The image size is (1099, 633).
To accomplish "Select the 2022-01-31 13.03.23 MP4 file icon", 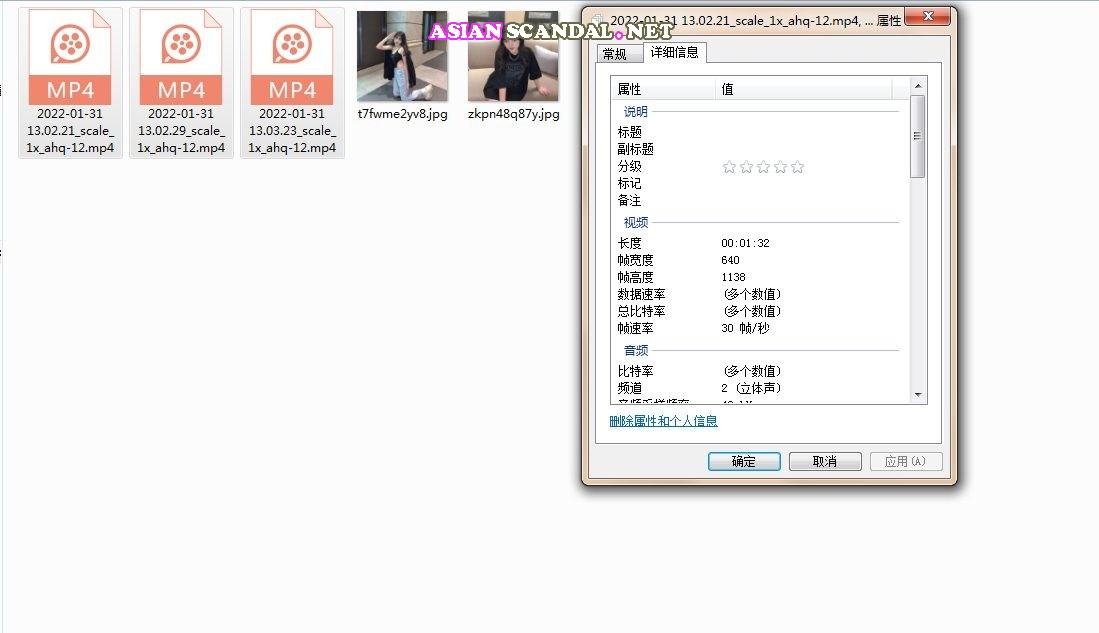I will pos(292,56).
